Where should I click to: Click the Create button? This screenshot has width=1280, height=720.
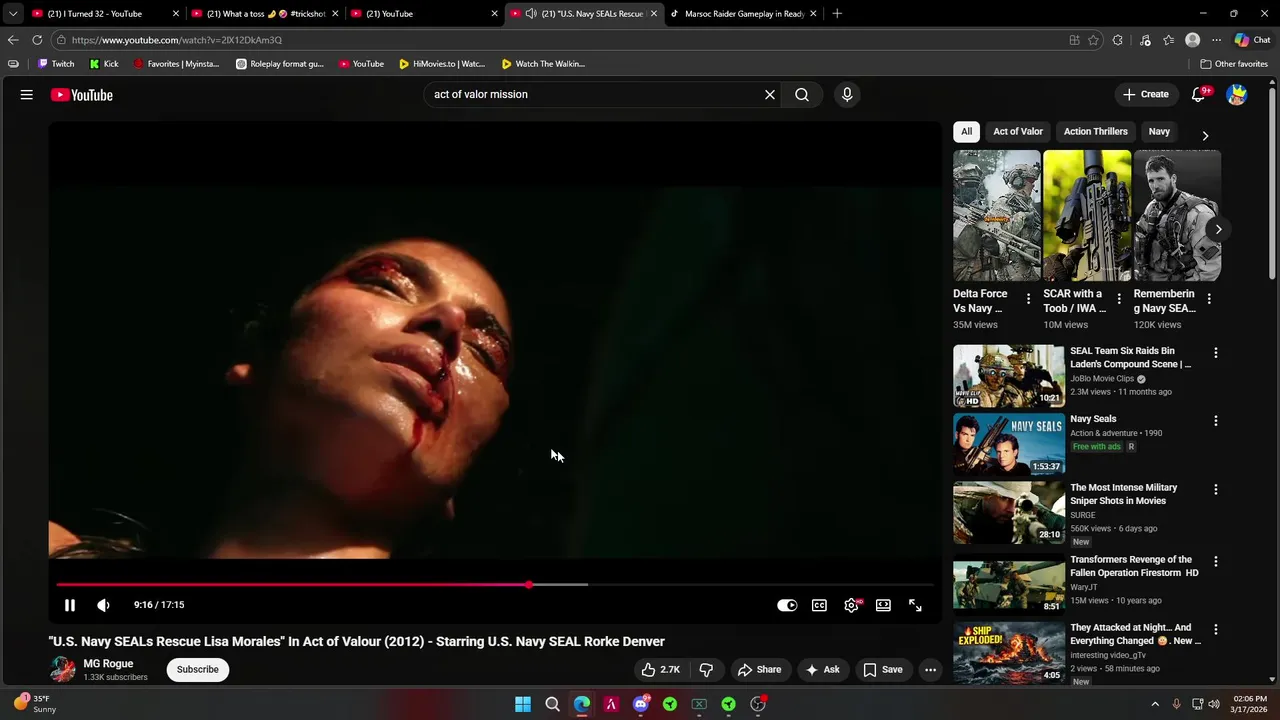(1146, 94)
